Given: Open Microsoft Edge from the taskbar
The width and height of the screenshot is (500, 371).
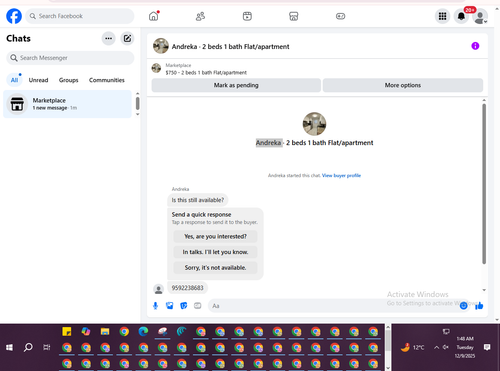Looking at the screenshot, I should (x=143, y=332).
